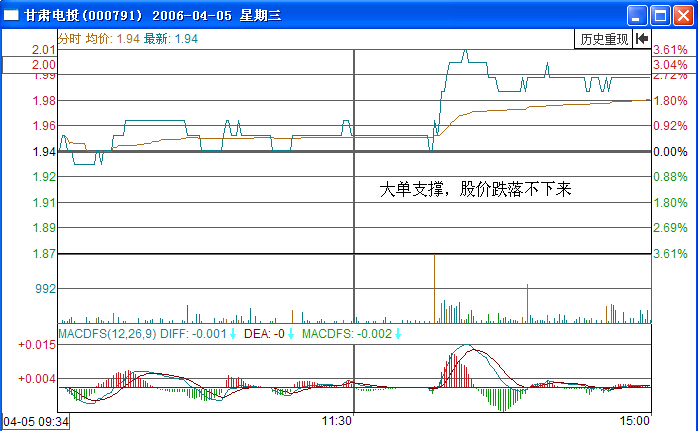Image resolution: width=698 pixels, height=431 pixels.
Task: Close the 甘肃电投 chart window
Action: pyautogui.click(x=682, y=16)
